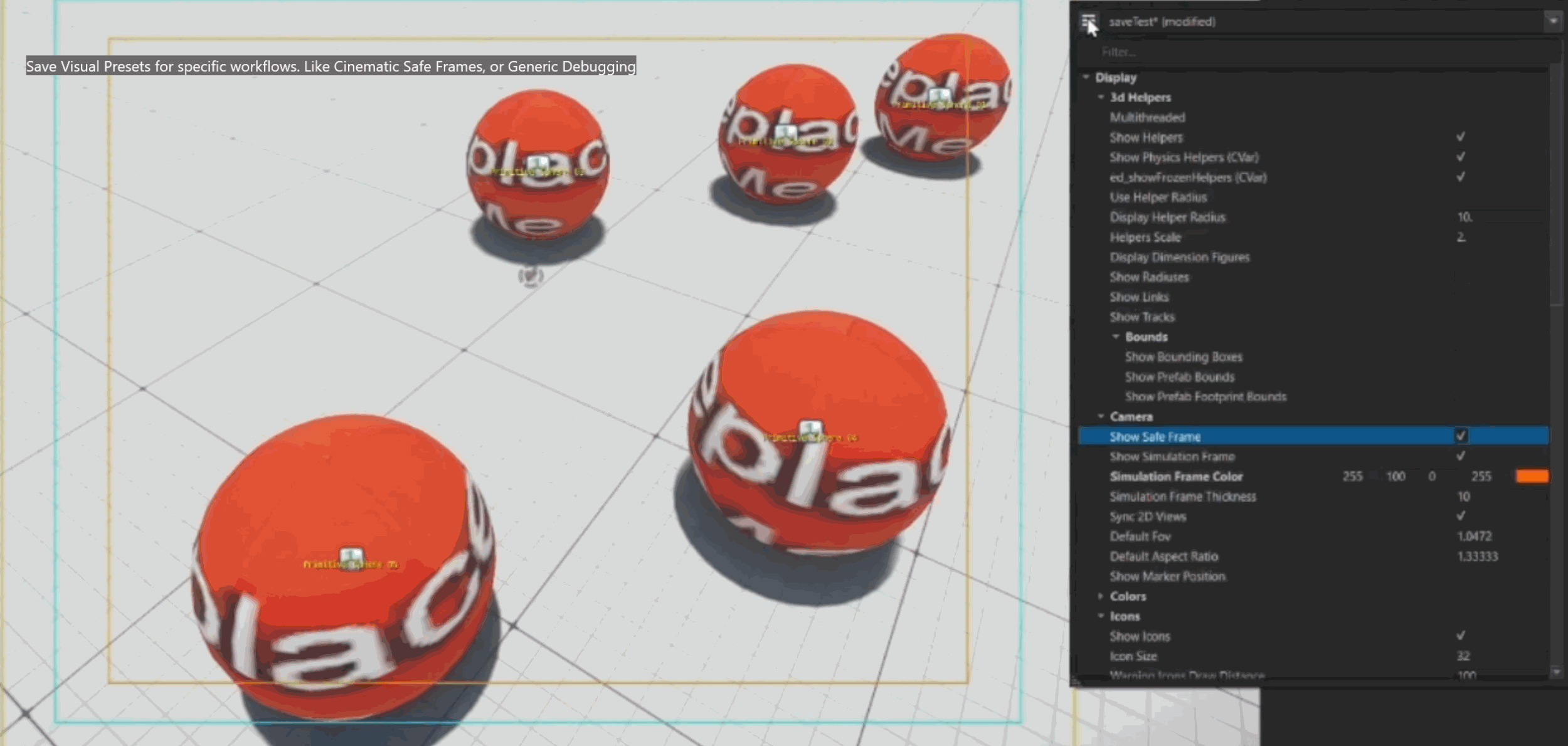Select the Show Bounding Boxes row
1568x746 pixels.
click(1183, 357)
